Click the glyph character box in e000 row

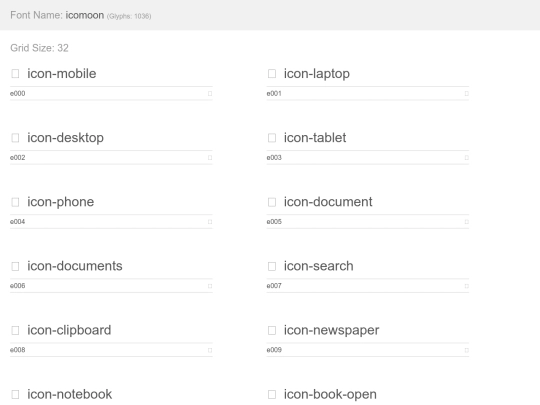point(210,94)
